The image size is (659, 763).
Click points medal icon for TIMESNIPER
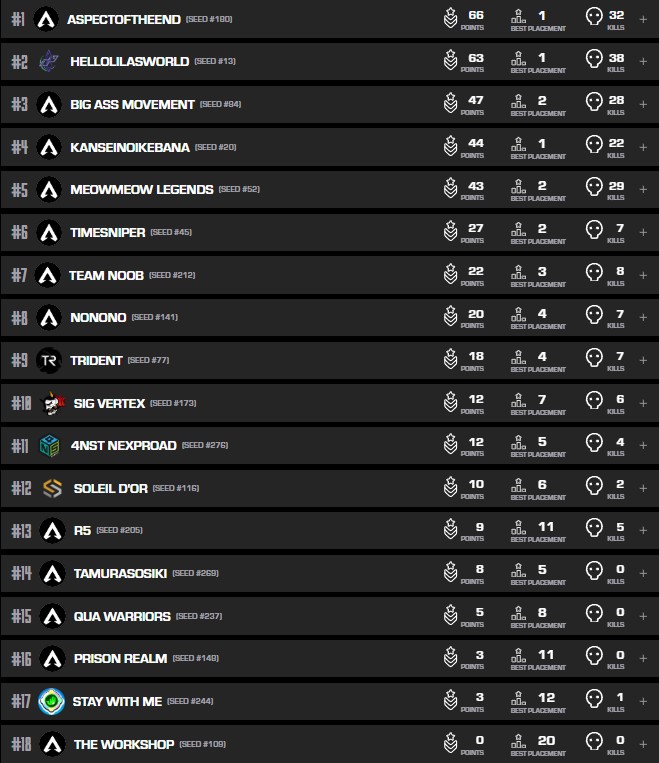coord(451,232)
